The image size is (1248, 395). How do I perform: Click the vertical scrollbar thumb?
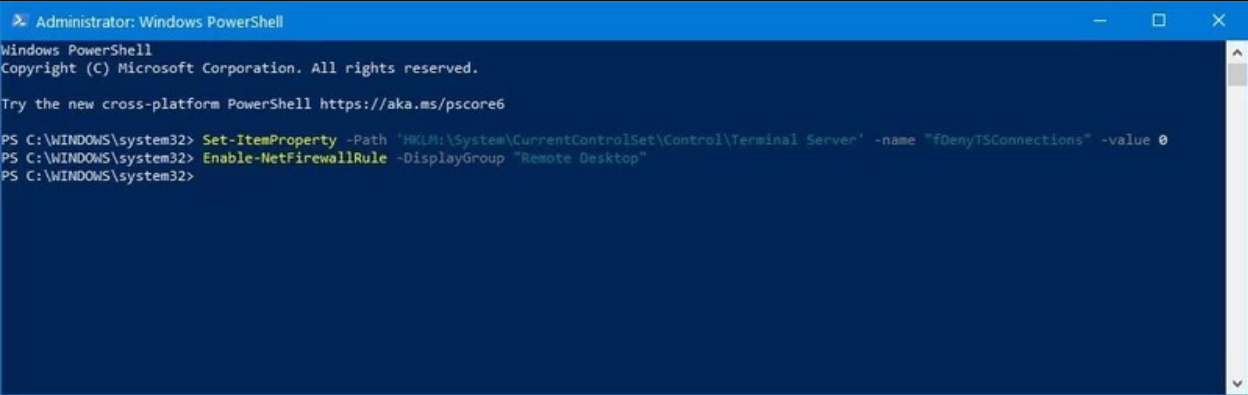coord(1237,74)
